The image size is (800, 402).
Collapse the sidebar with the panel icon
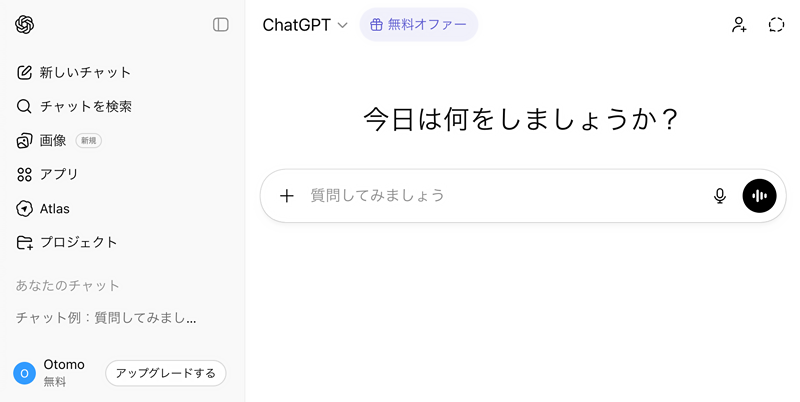pos(221,25)
